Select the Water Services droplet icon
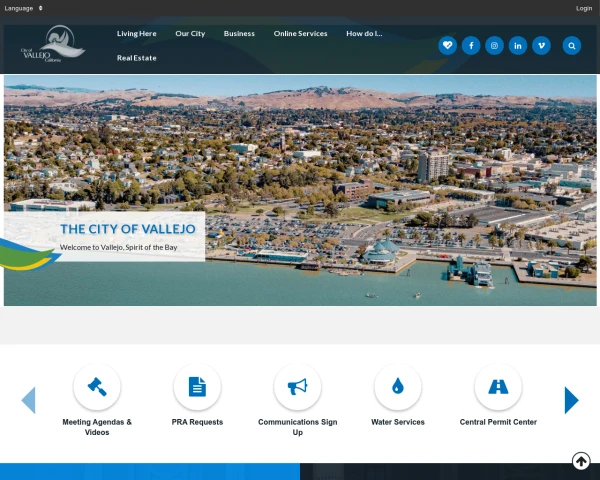 click(x=397, y=387)
